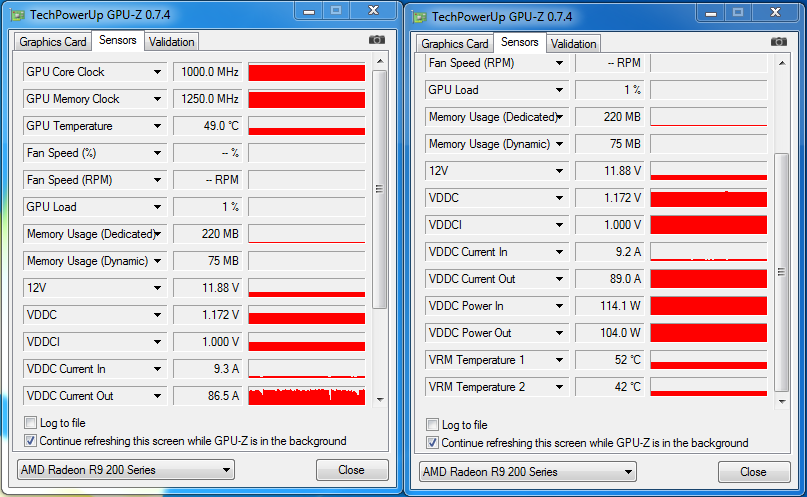807x497 pixels.
Task: Open the Validation tab in right window
Action: point(574,44)
